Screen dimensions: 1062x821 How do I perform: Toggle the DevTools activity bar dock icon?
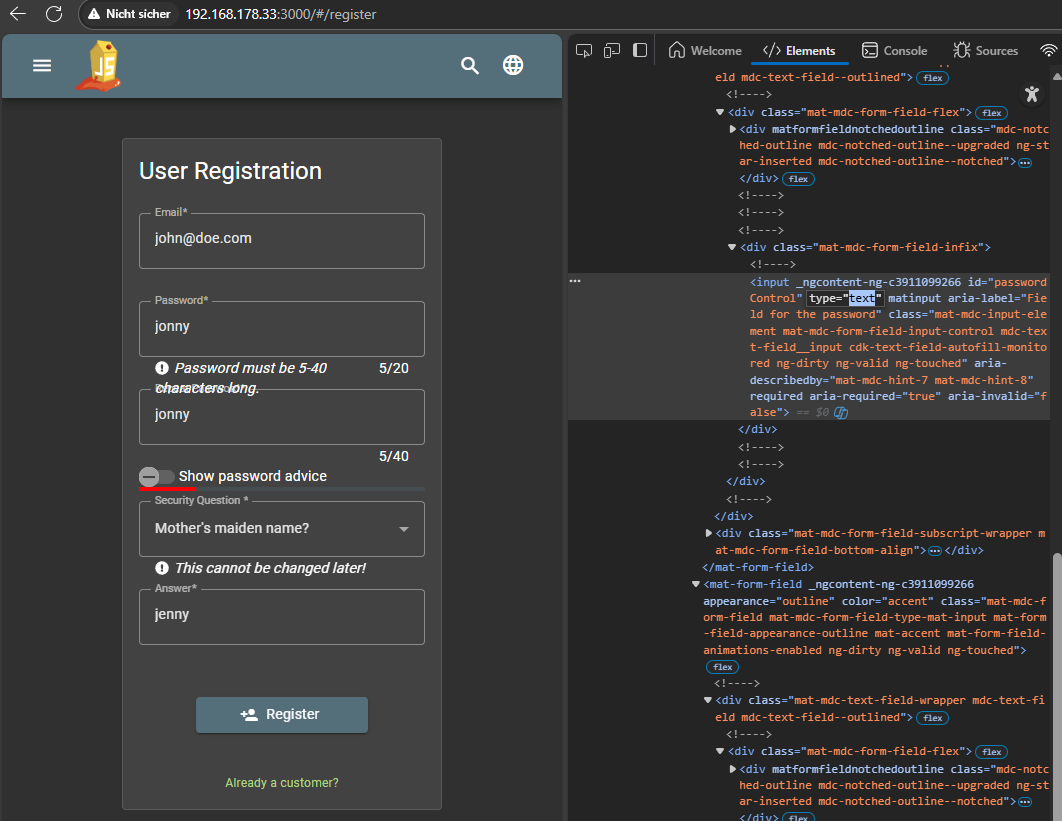click(x=640, y=51)
